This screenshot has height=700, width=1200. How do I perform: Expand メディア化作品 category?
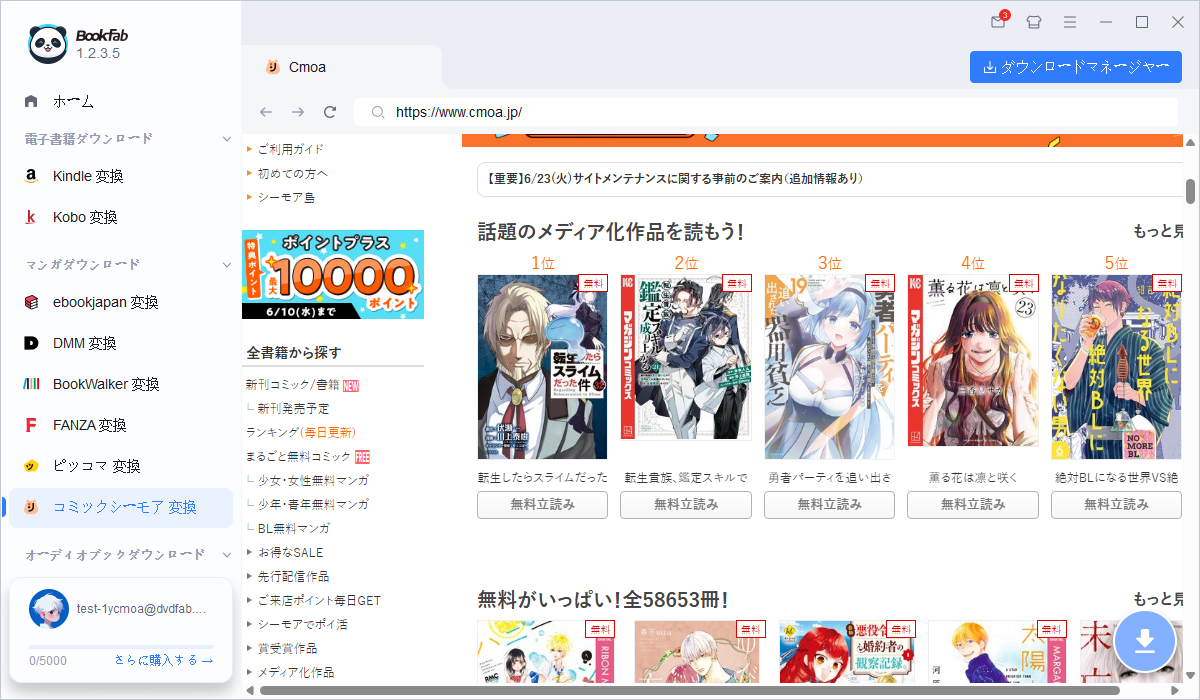249,672
